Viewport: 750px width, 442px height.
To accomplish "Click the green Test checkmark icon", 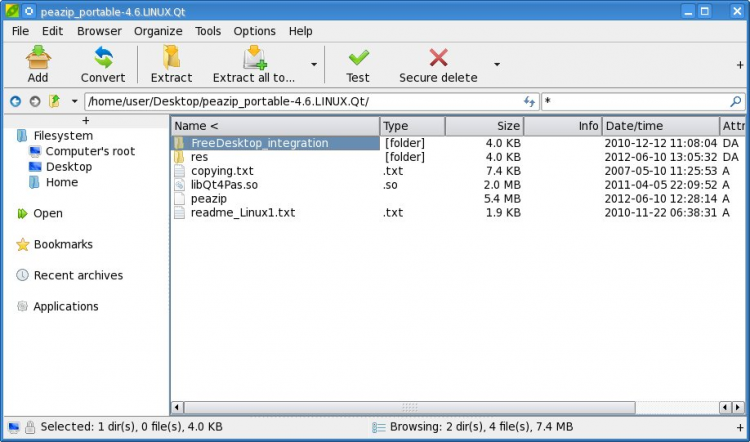I will click(x=358, y=57).
